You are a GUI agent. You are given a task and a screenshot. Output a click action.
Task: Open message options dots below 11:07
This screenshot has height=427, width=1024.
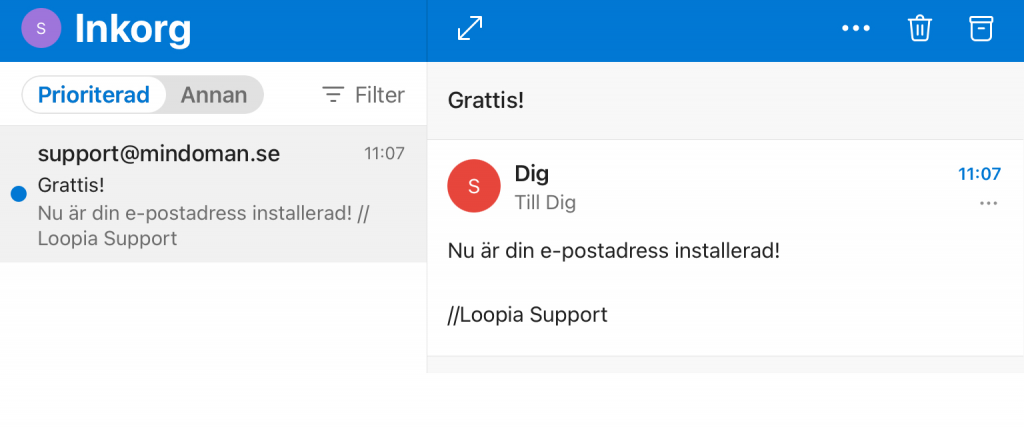989,204
